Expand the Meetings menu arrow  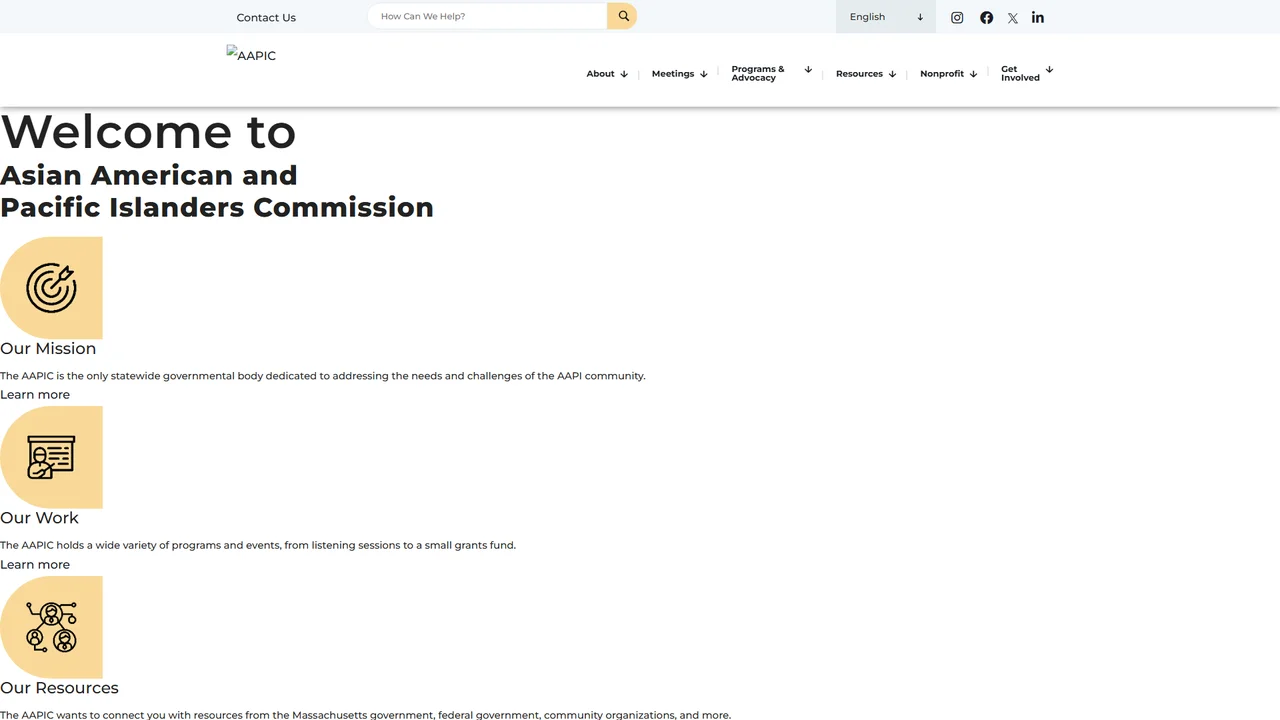click(x=704, y=74)
